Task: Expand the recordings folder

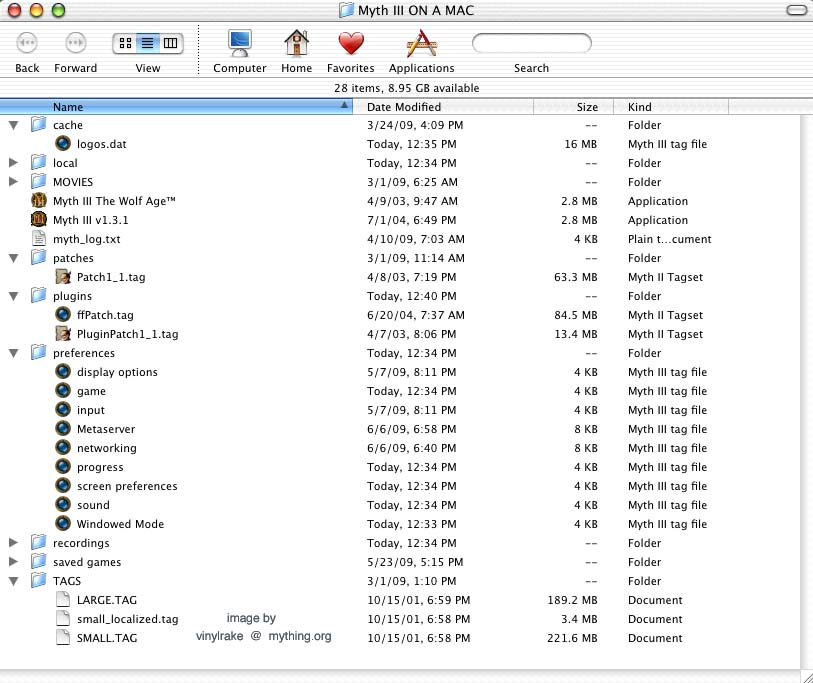Action: (13, 542)
